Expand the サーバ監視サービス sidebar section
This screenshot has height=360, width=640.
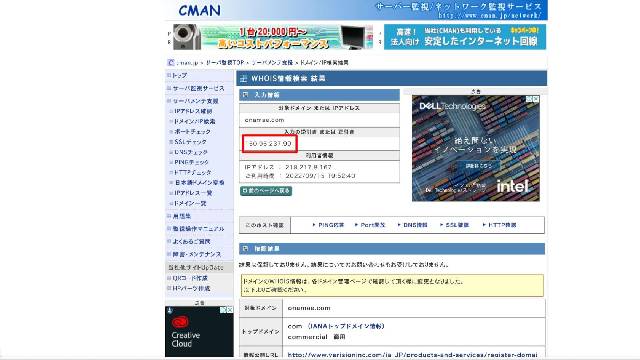pos(198,88)
